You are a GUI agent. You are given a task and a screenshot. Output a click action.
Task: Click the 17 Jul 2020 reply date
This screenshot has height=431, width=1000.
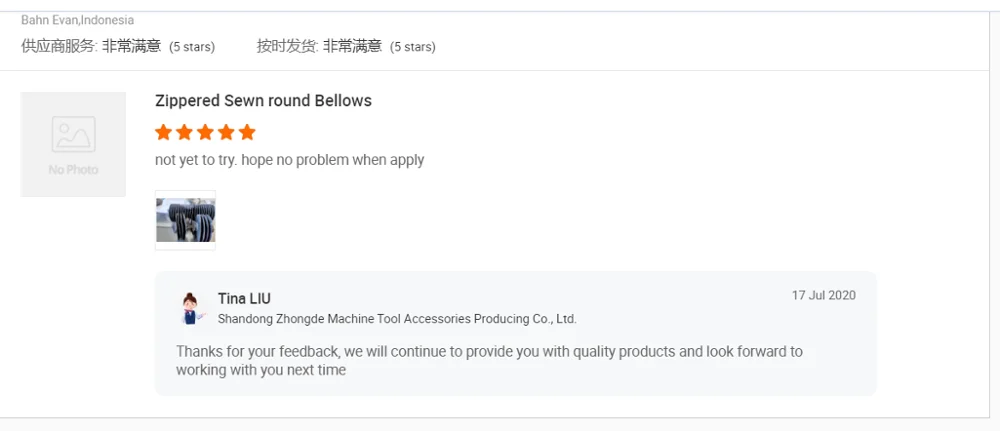coord(823,295)
